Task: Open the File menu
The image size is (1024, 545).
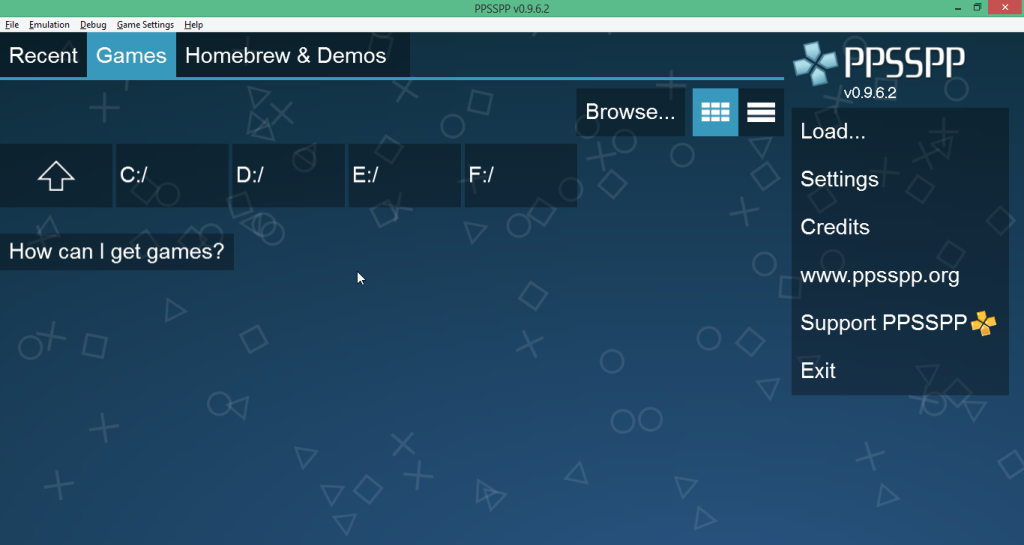Action: tap(12, 25)
